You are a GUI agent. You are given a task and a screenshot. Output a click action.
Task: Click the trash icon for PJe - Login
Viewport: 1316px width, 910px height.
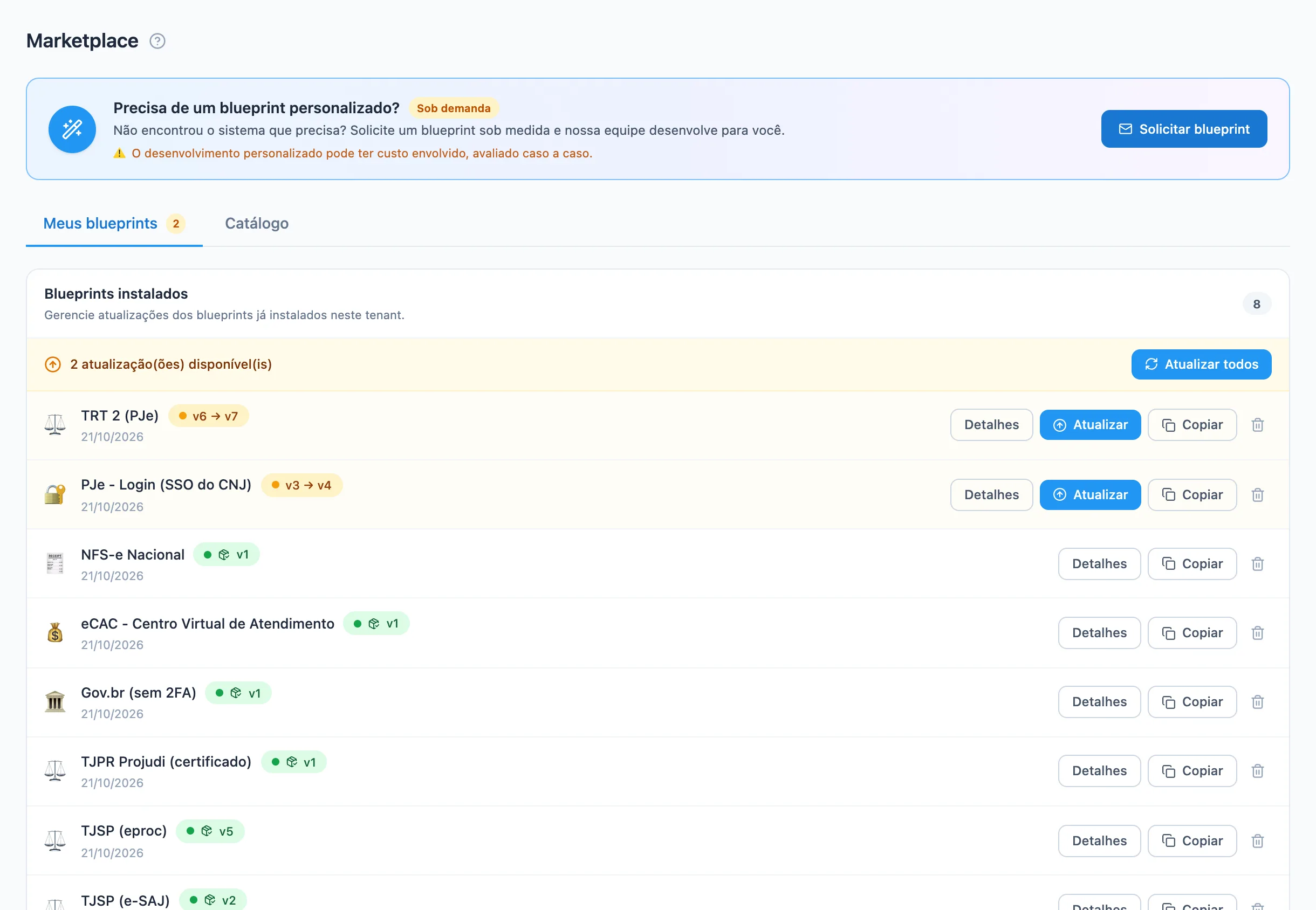[1257, 494]
